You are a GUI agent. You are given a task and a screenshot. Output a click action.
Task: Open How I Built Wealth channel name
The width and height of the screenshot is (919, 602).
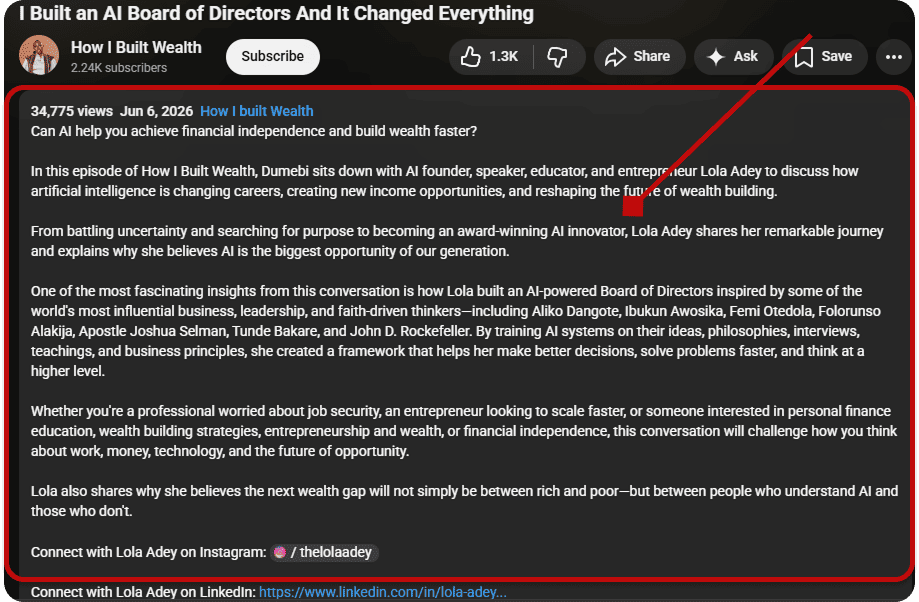pos(136,47)
